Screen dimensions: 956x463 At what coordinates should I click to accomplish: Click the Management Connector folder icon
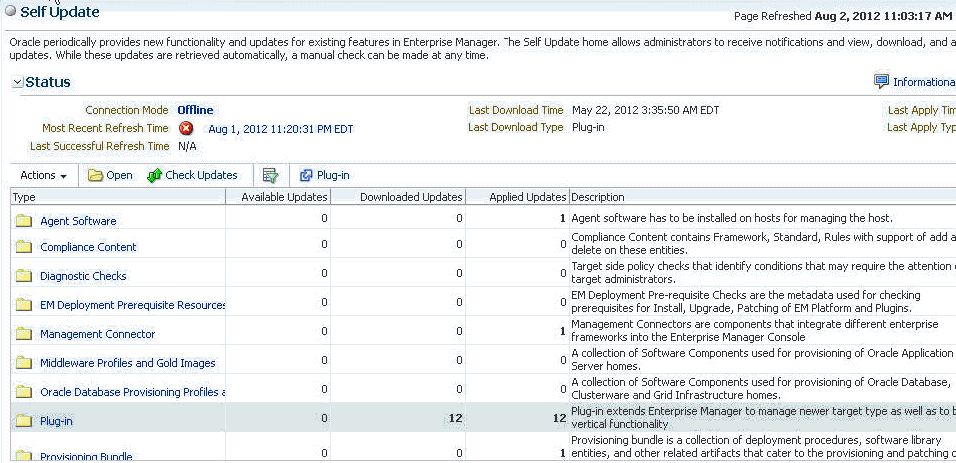click(x=24, y=334)
